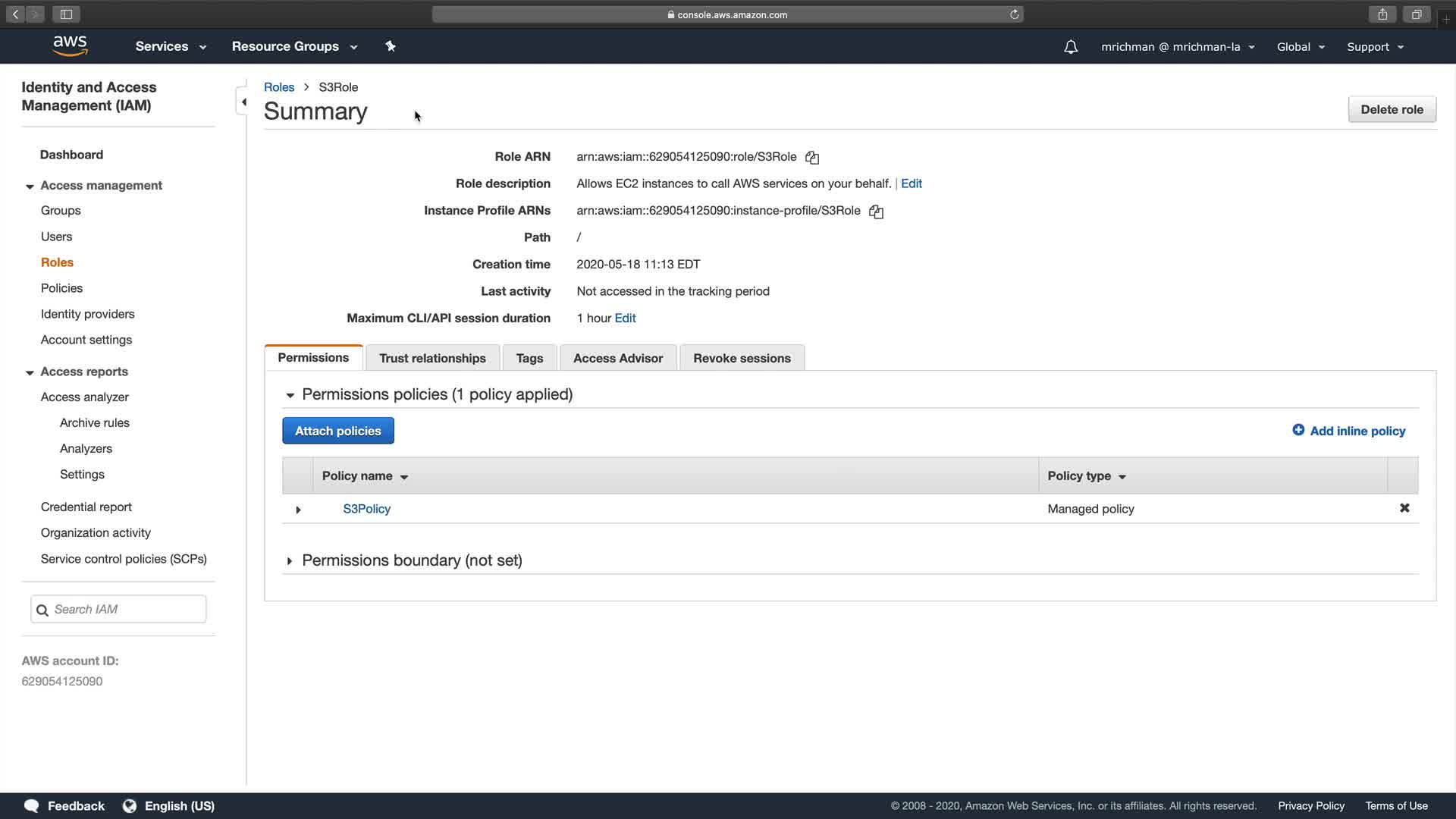1456x819 pixels.
Task: Collapse Access management sidebar group
Action: [x=30, y=187]
